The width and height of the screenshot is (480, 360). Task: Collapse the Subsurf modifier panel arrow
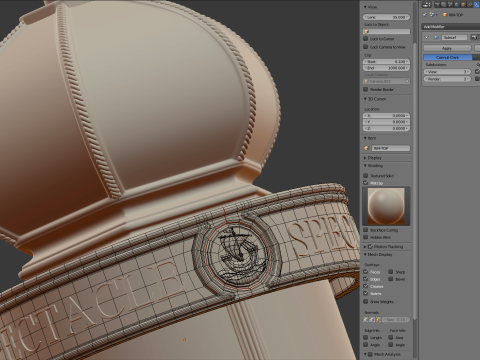tap(426, 37)
